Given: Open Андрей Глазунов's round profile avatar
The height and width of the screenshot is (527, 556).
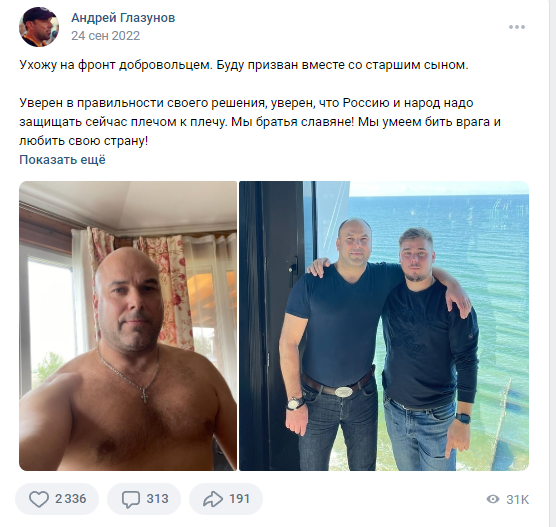Looking at the screenshot, I should click(39, 27).
